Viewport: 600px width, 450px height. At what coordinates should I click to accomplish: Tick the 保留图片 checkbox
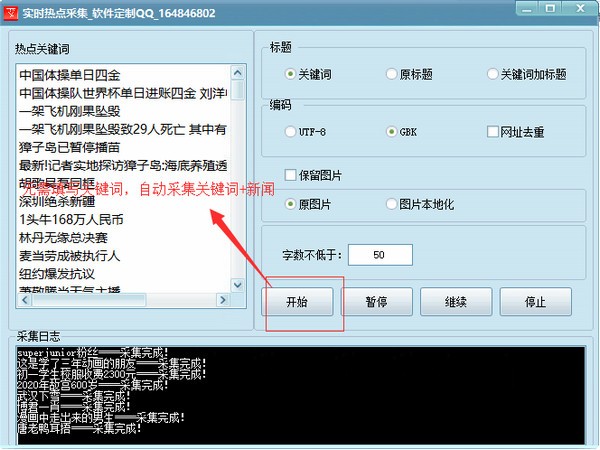[x=291, y=176]
